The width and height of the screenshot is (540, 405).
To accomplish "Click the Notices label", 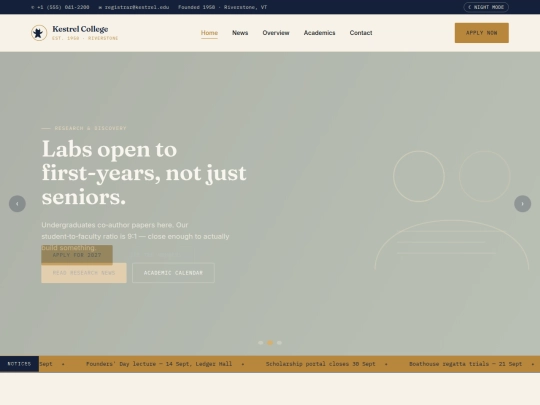I will (19, 364).
